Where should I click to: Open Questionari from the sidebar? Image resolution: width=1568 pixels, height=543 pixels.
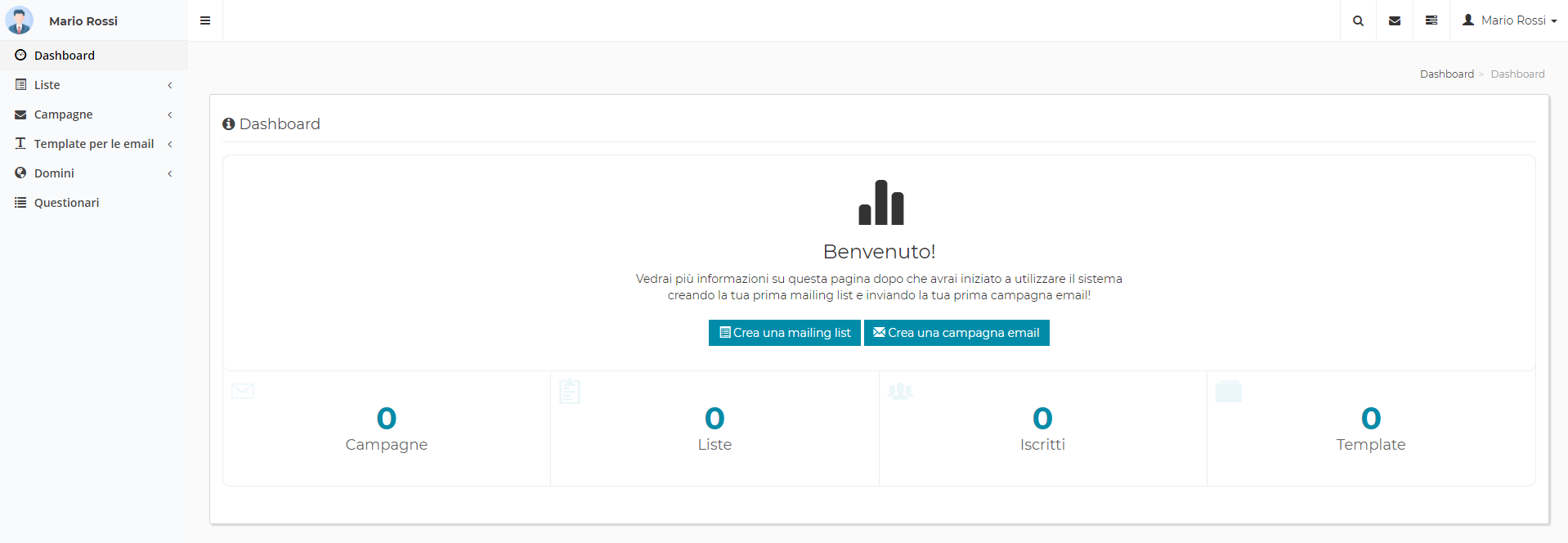pyautogui.click(x=66, y=203)
